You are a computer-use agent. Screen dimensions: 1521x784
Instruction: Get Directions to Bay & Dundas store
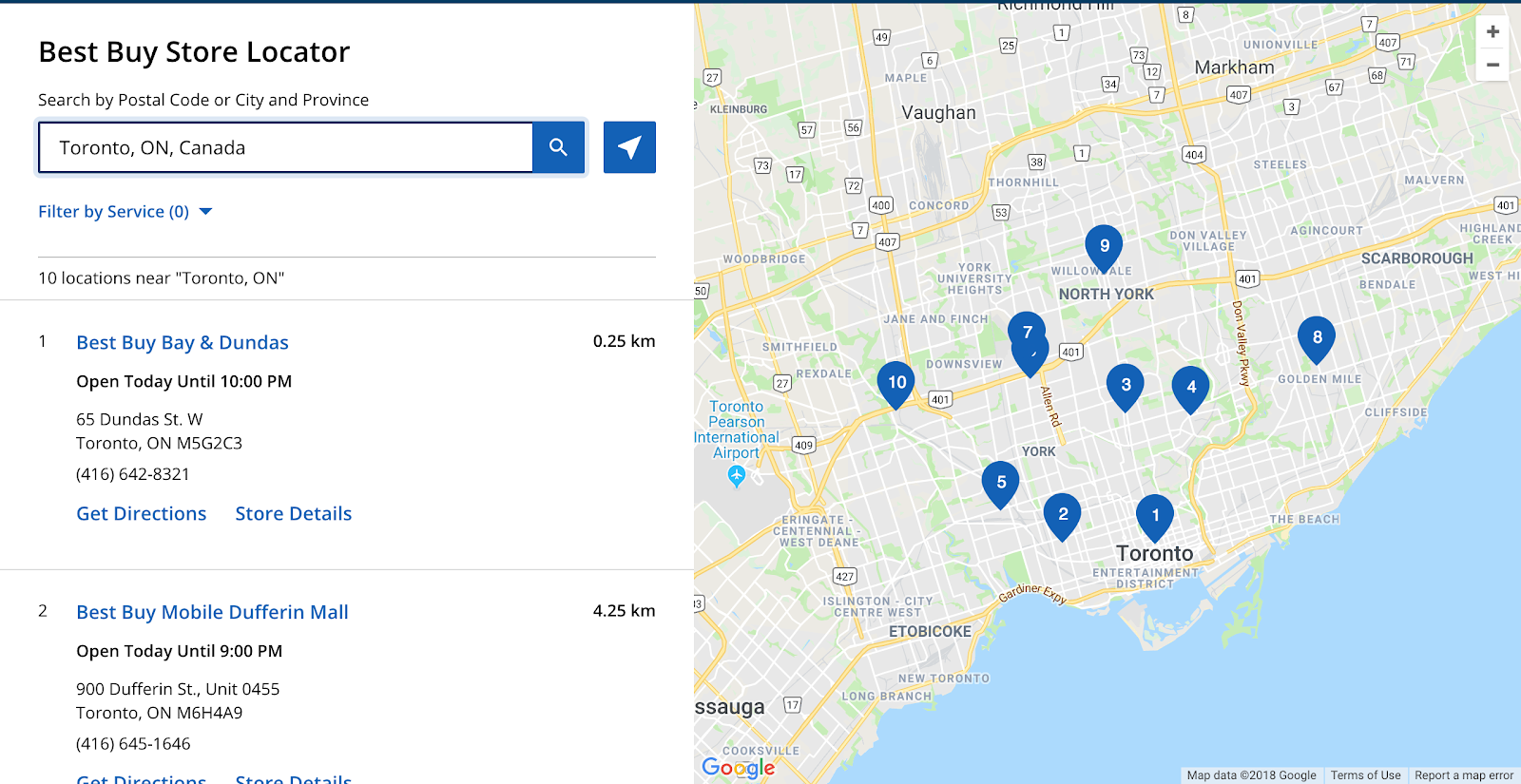coord(142,513)
